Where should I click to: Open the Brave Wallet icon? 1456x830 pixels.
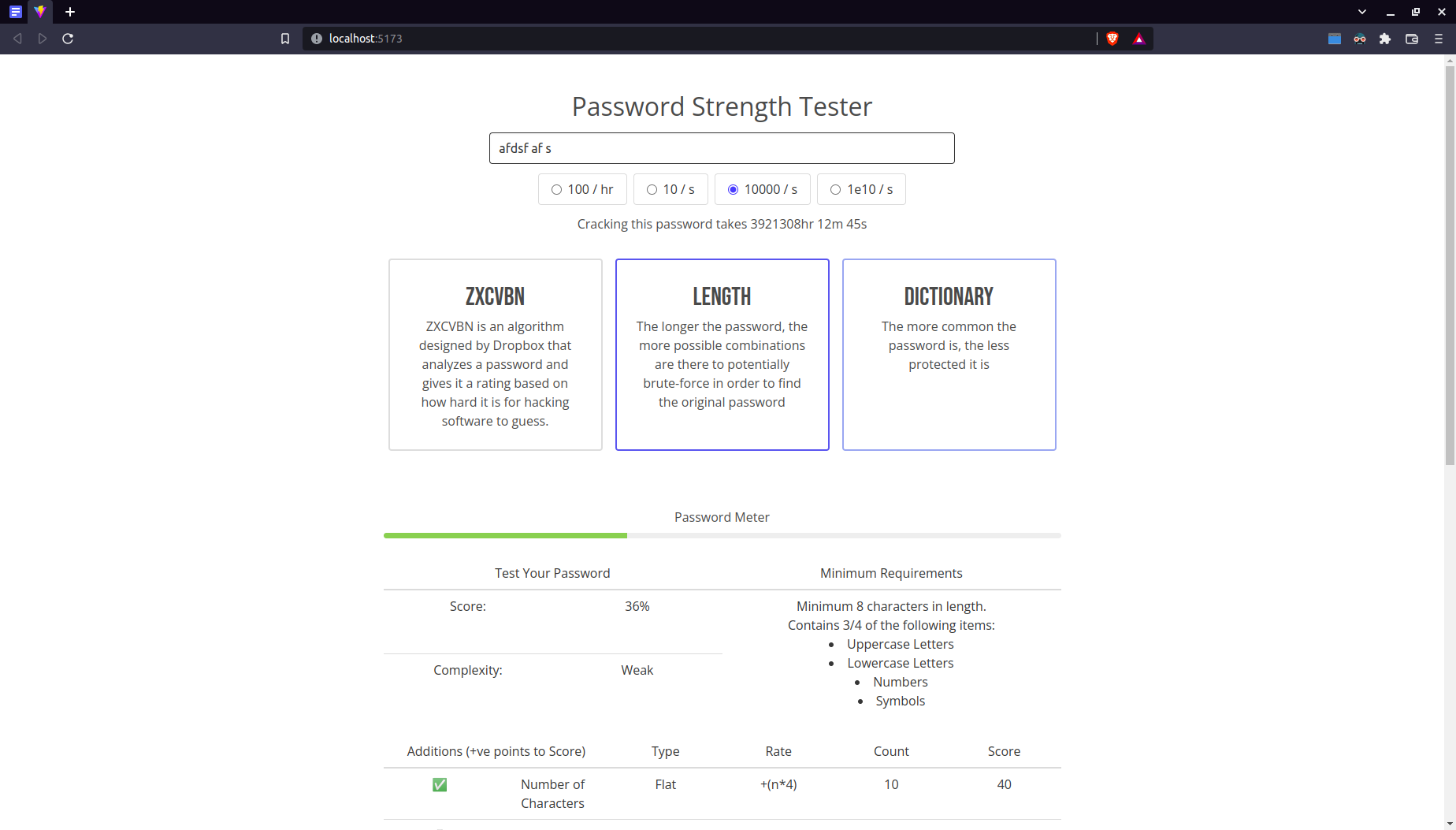pos(1411,38)
